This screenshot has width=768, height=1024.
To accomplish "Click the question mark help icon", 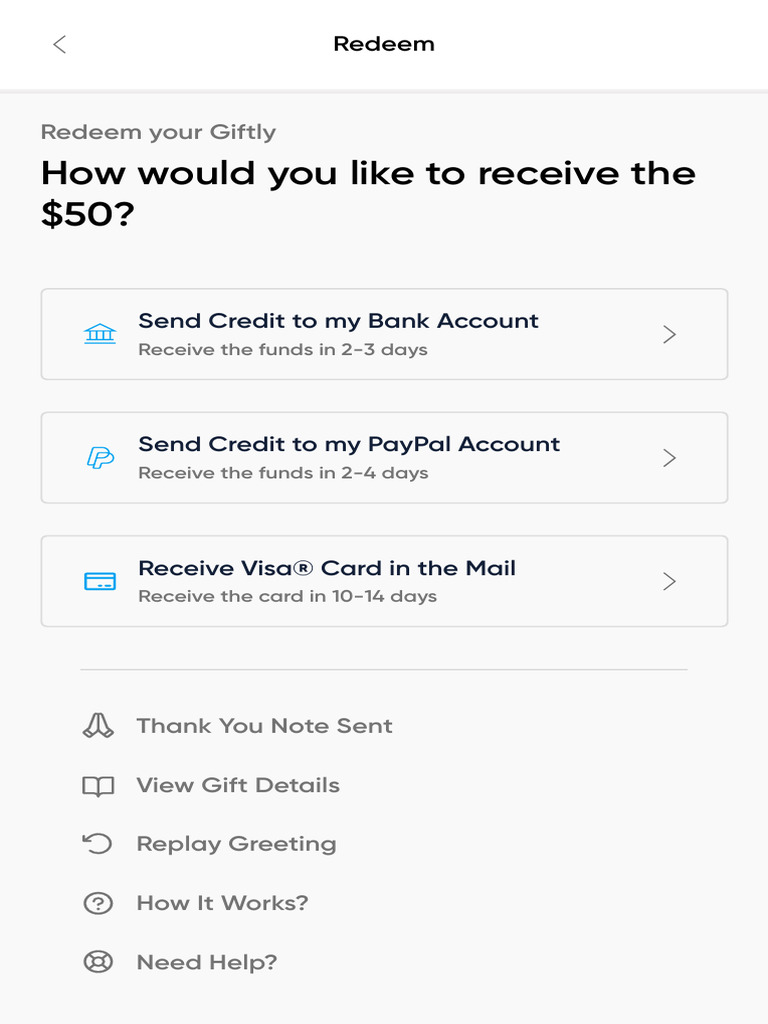I will click(98, 903).
